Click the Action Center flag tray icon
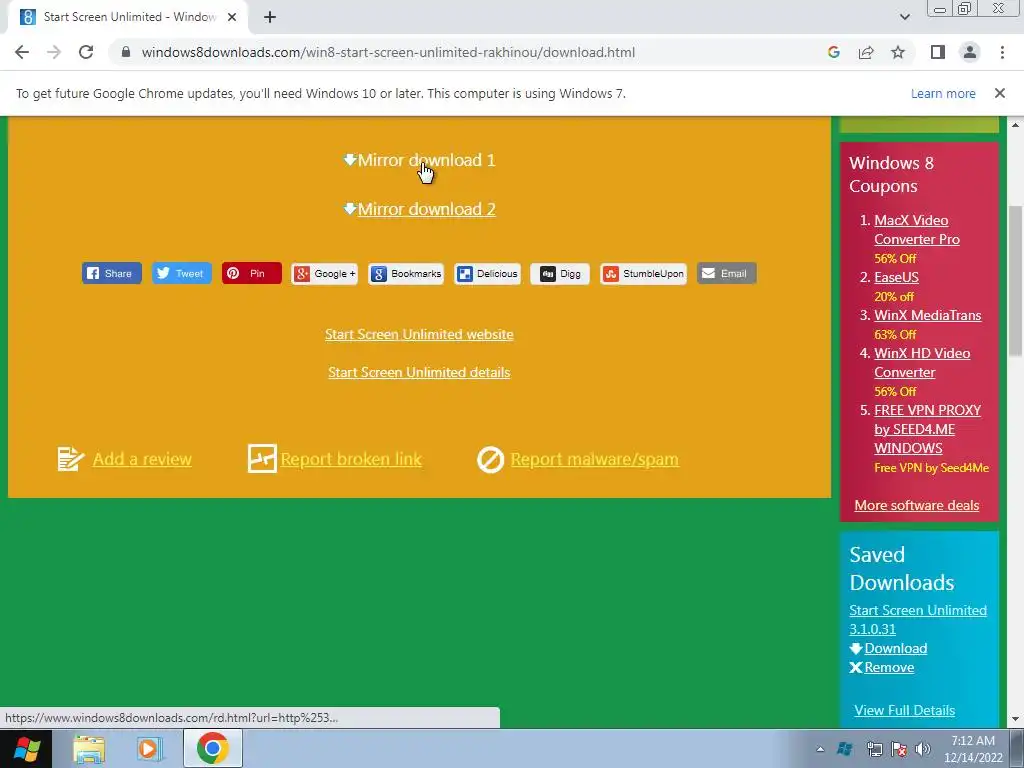Screen dimensions: 1024x768 (899, 749)
